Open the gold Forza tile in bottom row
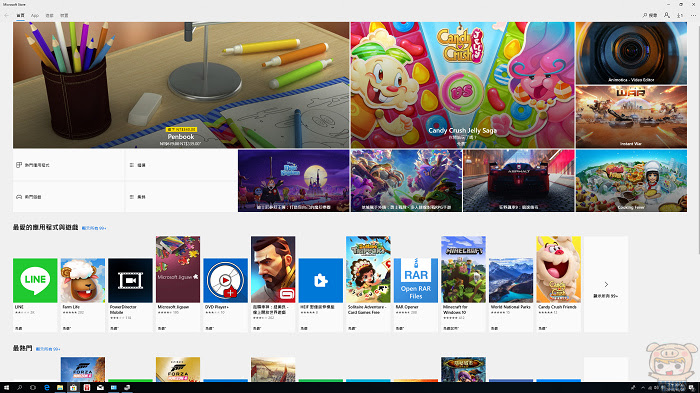This screenshot has height=393, width=700. tap(178, 369)
